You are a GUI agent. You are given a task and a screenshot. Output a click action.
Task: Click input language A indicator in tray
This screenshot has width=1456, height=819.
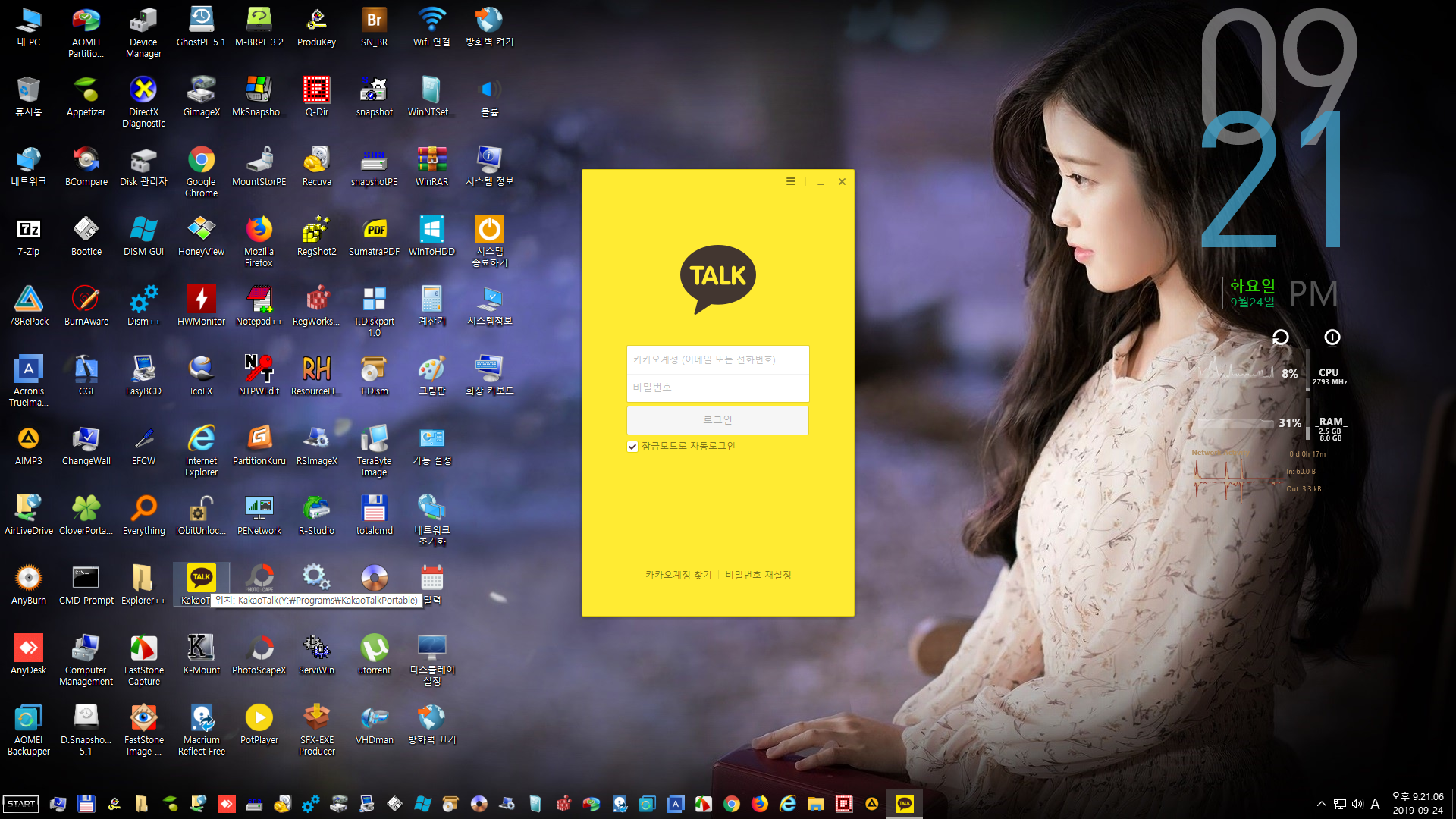[1375, 804]
